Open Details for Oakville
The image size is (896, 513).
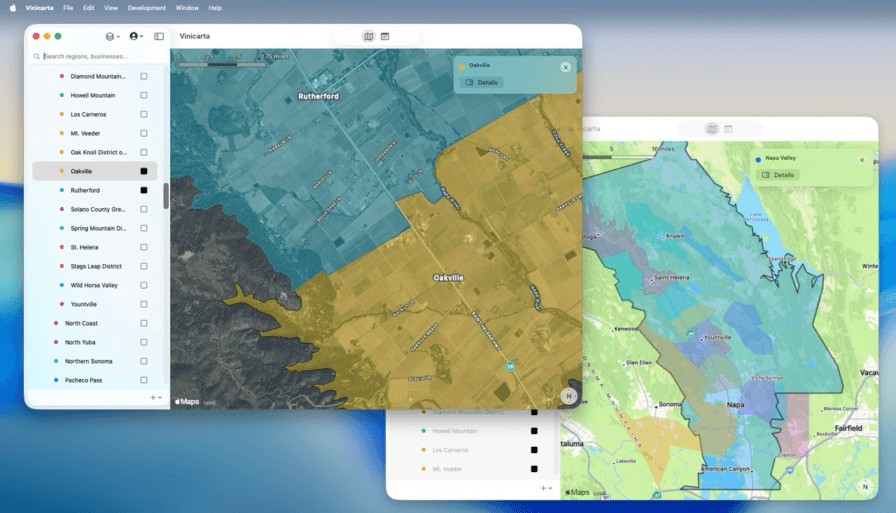coord(482,82)
